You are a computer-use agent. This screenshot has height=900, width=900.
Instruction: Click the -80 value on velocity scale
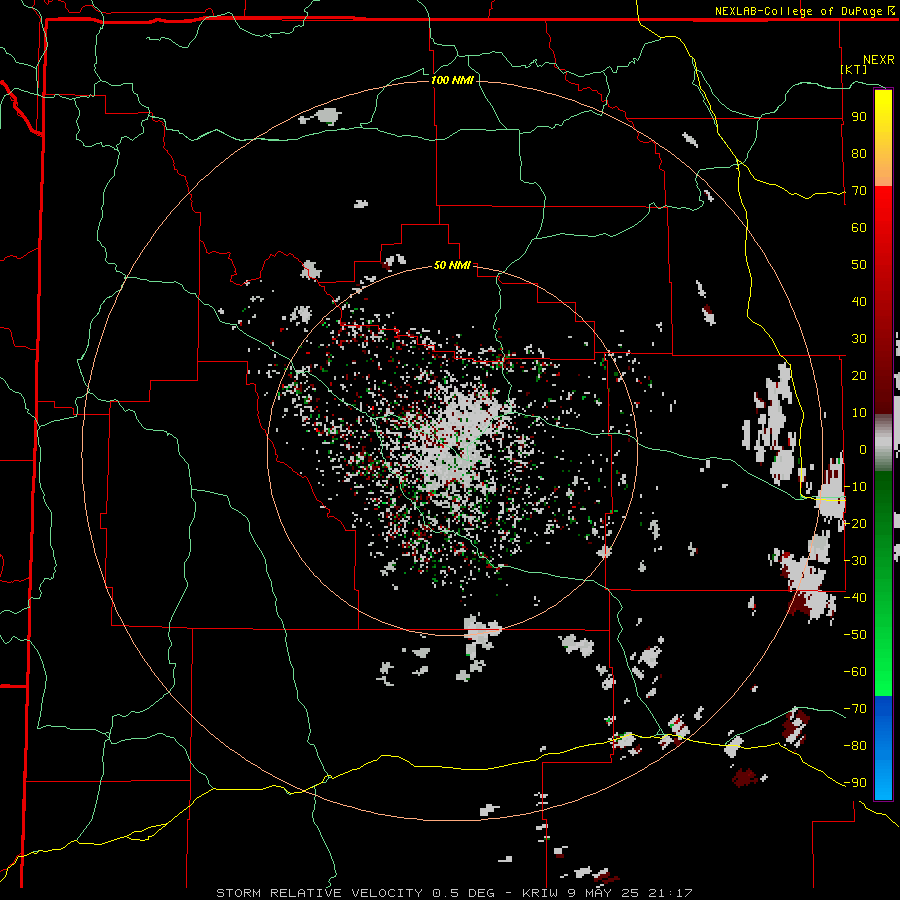[855, 746]
